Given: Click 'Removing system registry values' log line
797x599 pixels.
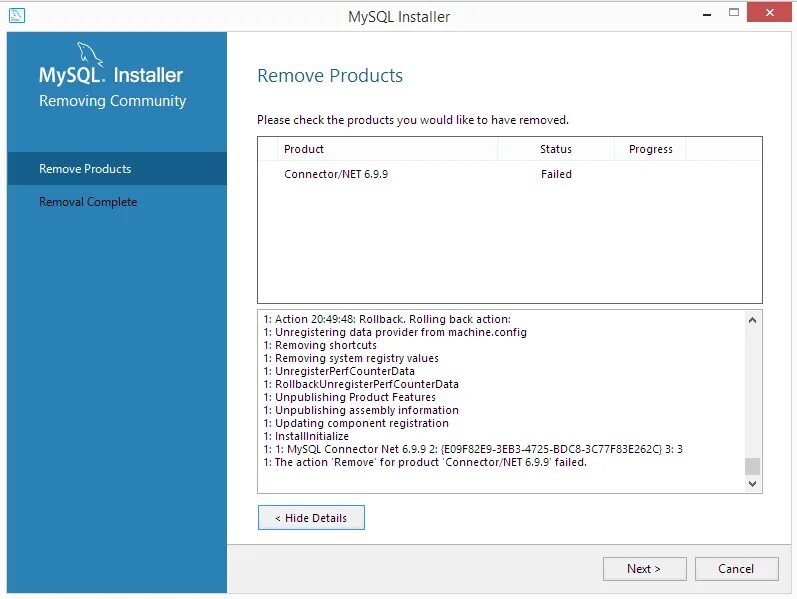Looking at the screenshot, I should tap(351, 358).
